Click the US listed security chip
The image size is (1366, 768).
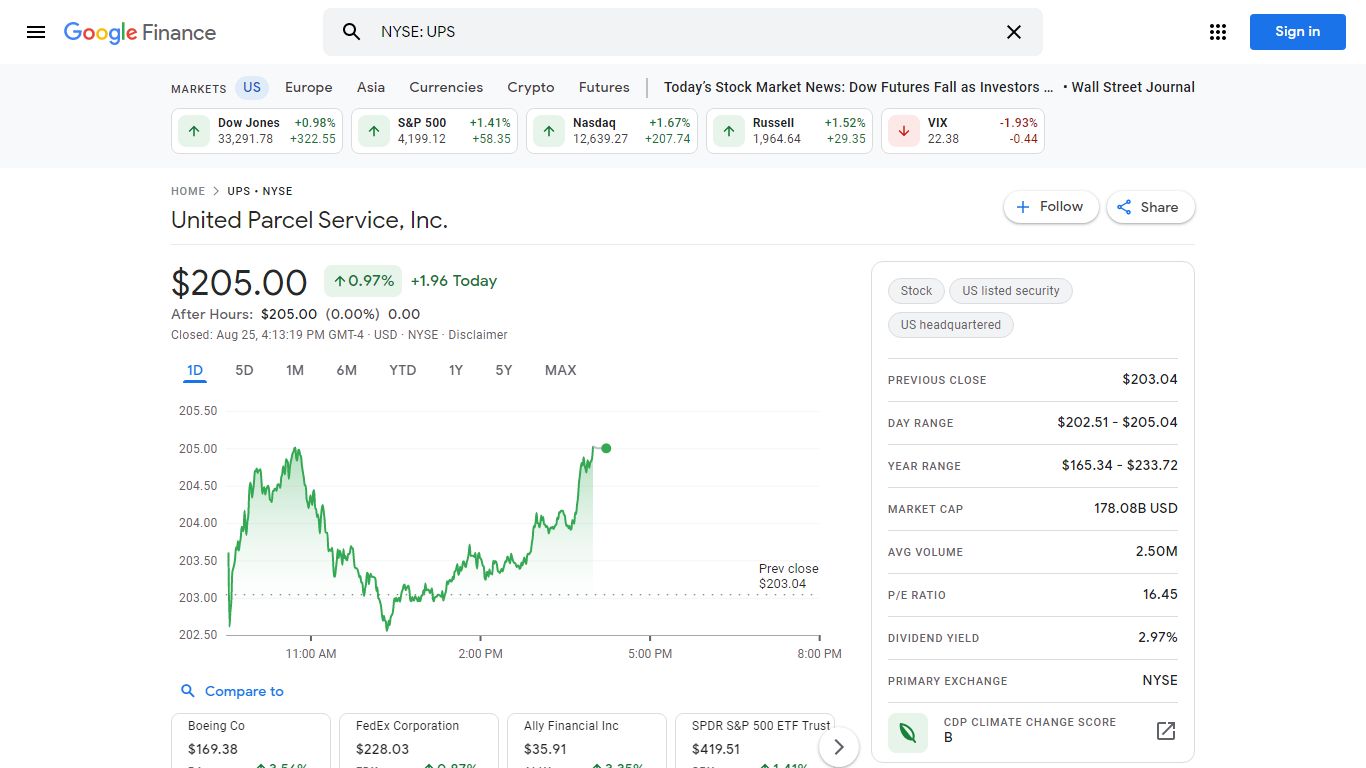point(1011,291)
